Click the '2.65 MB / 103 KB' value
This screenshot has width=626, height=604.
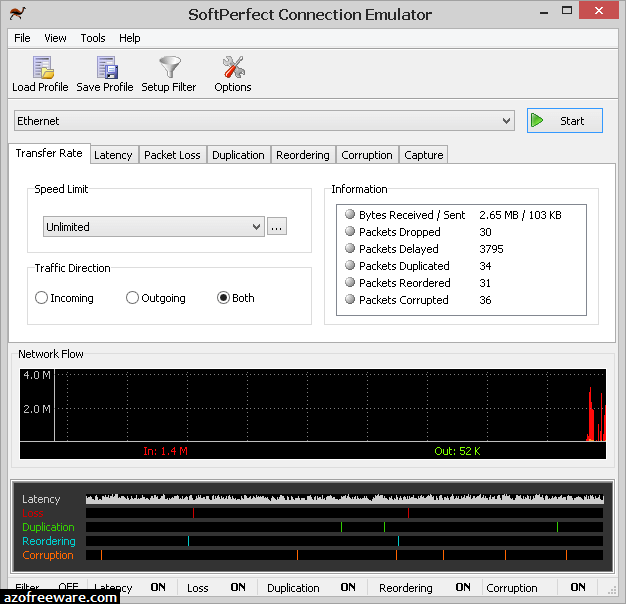click(520, 215)
